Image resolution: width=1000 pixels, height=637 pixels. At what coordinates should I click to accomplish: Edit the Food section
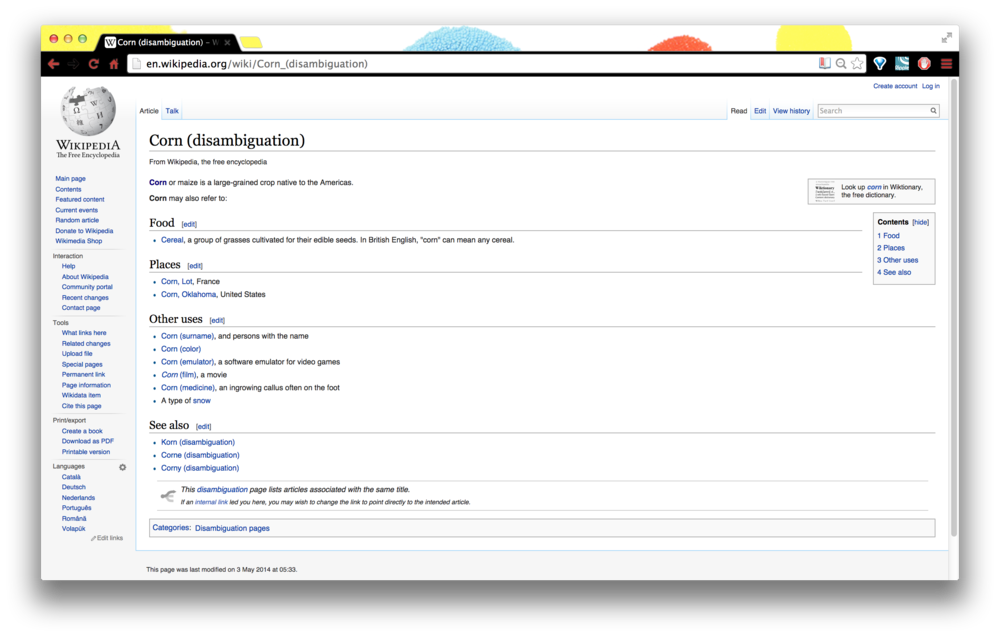point(189,224)
